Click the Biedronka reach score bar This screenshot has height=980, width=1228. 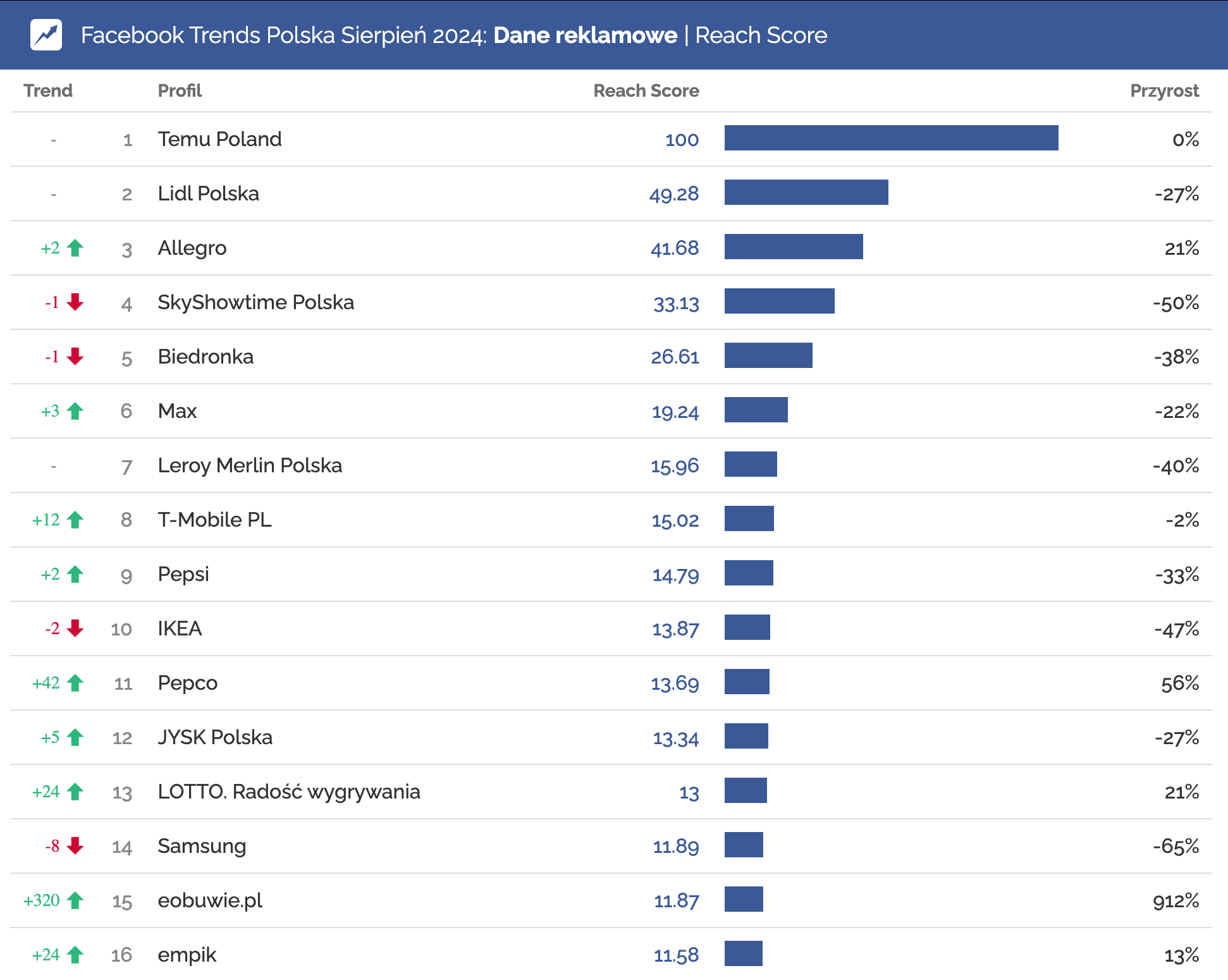coord(768,355)
